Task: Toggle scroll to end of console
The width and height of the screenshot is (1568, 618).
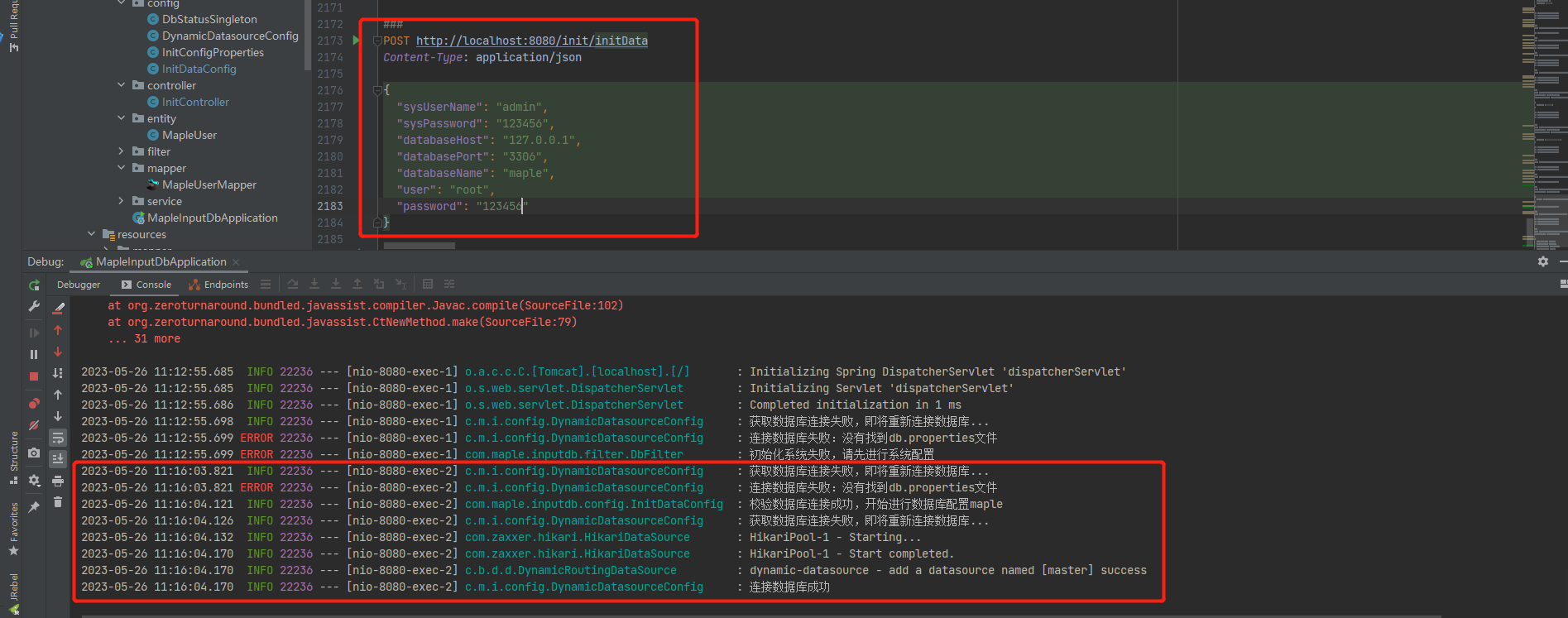Action: pyautogui.click(x=58, y=458)
